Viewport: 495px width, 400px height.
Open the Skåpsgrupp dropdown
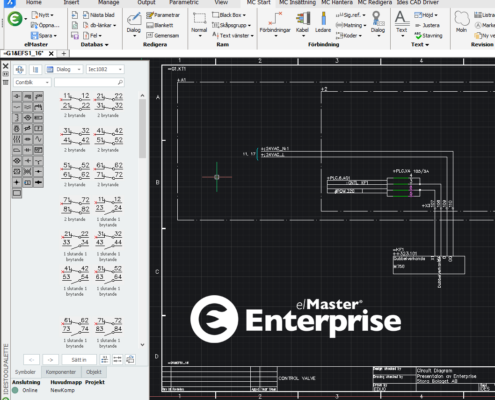click(231, 25)
